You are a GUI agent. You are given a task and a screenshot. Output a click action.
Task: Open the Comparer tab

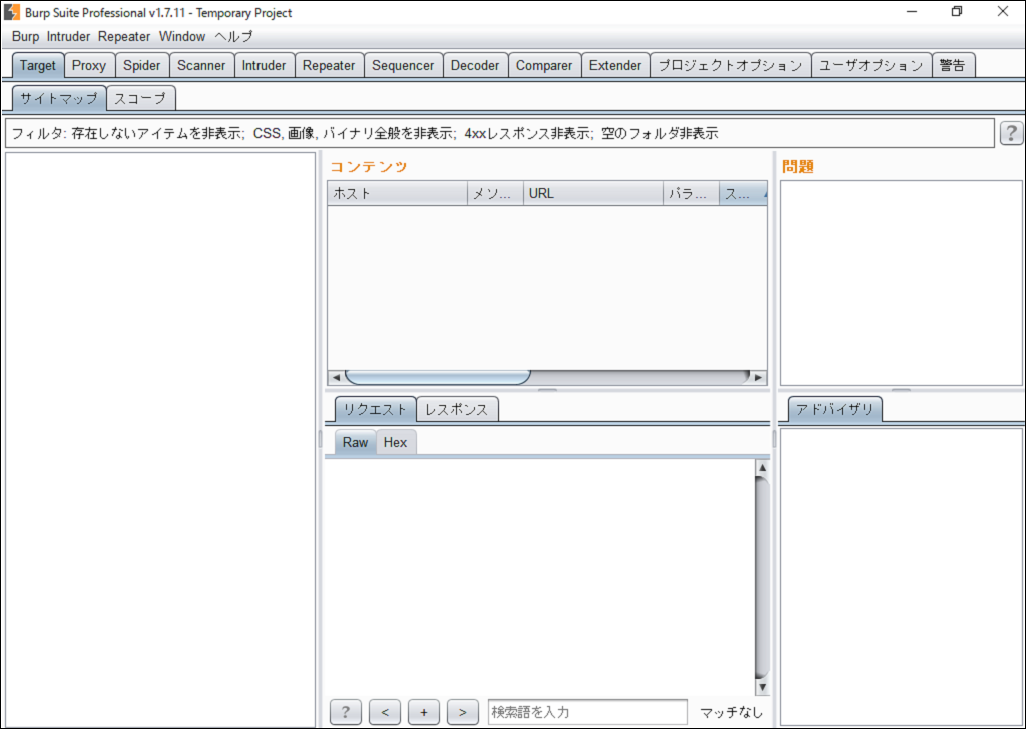[544, 65]
